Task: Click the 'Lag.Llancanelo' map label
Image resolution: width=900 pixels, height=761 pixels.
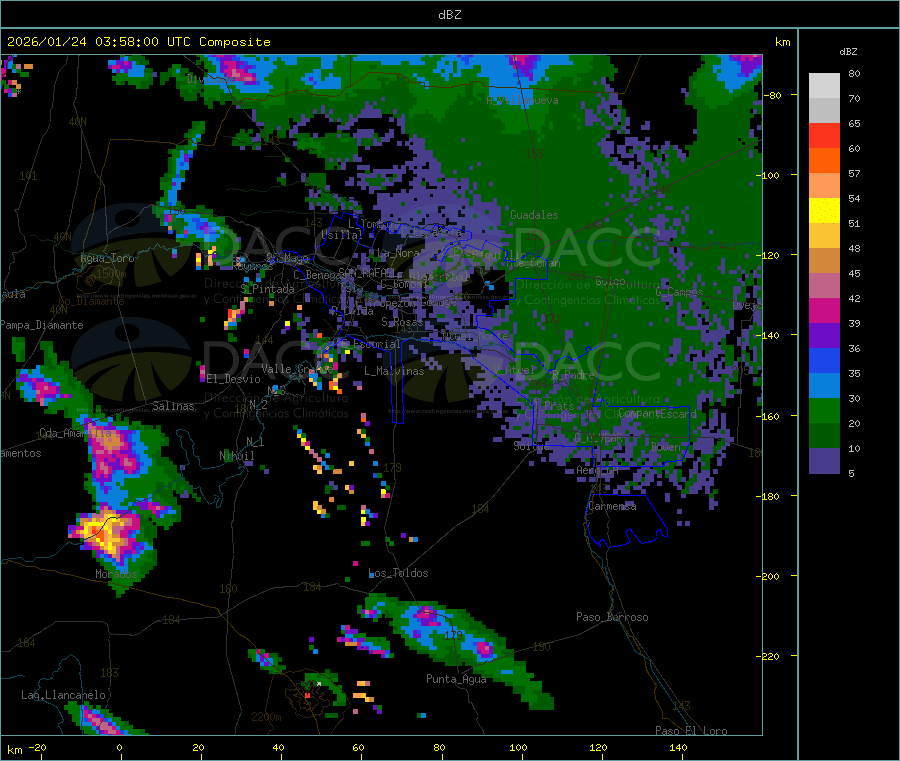Action: pos(63,695)
